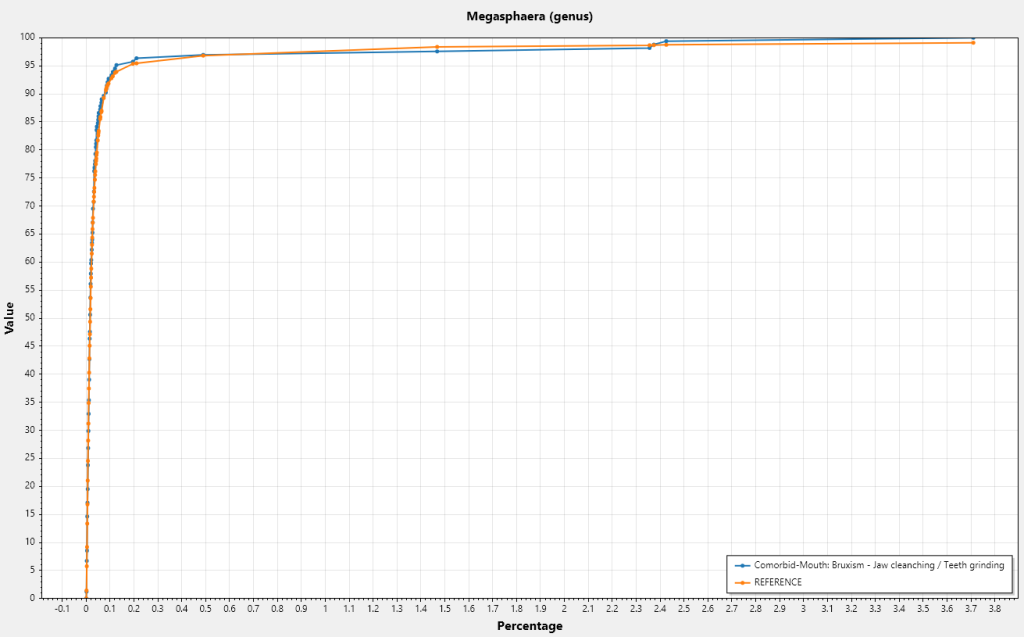Click the 50 tick label on y-axis
The width and height of the screenshot is (1024, 637).
30,317
